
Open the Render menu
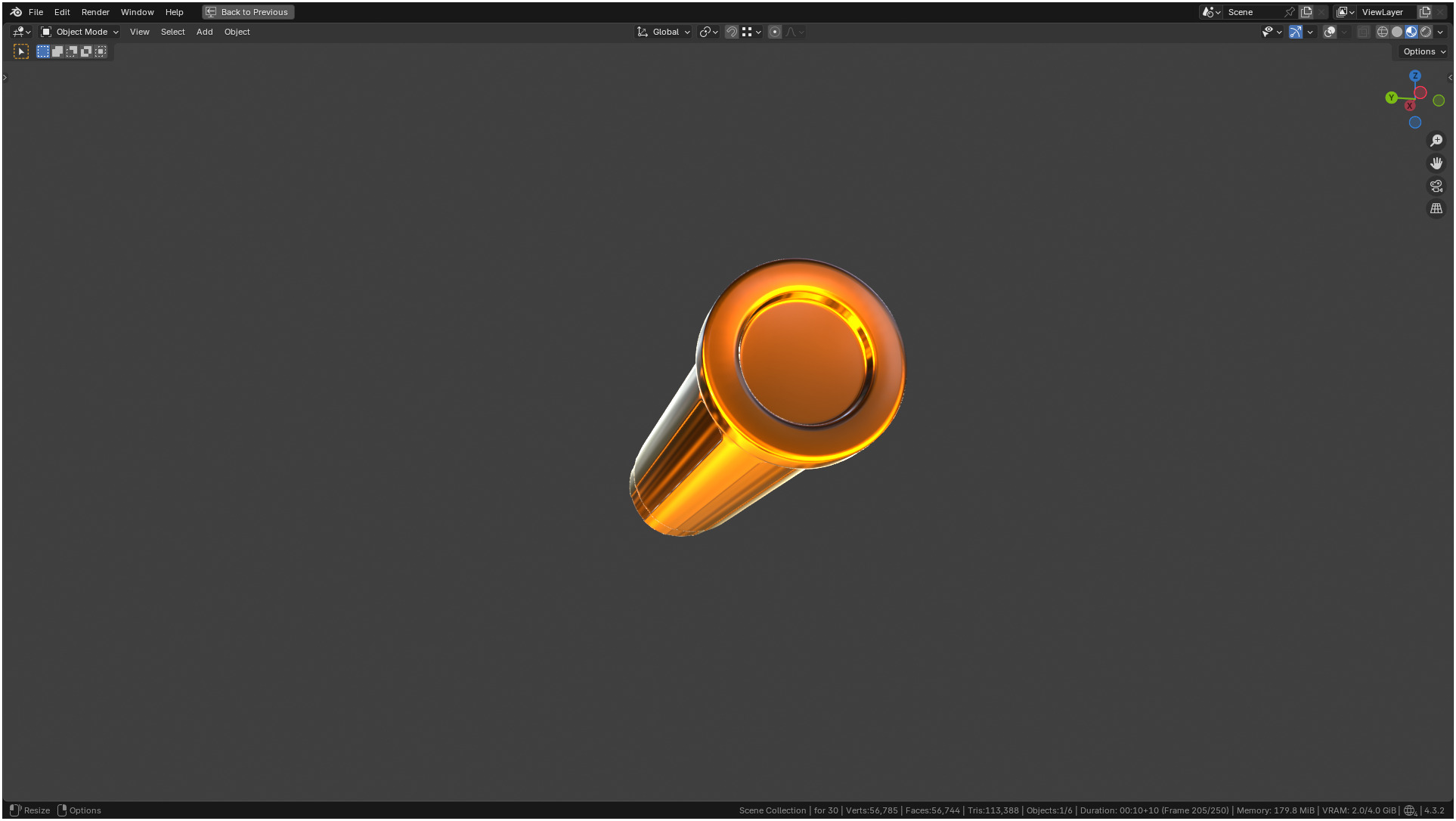pos(95,12)
